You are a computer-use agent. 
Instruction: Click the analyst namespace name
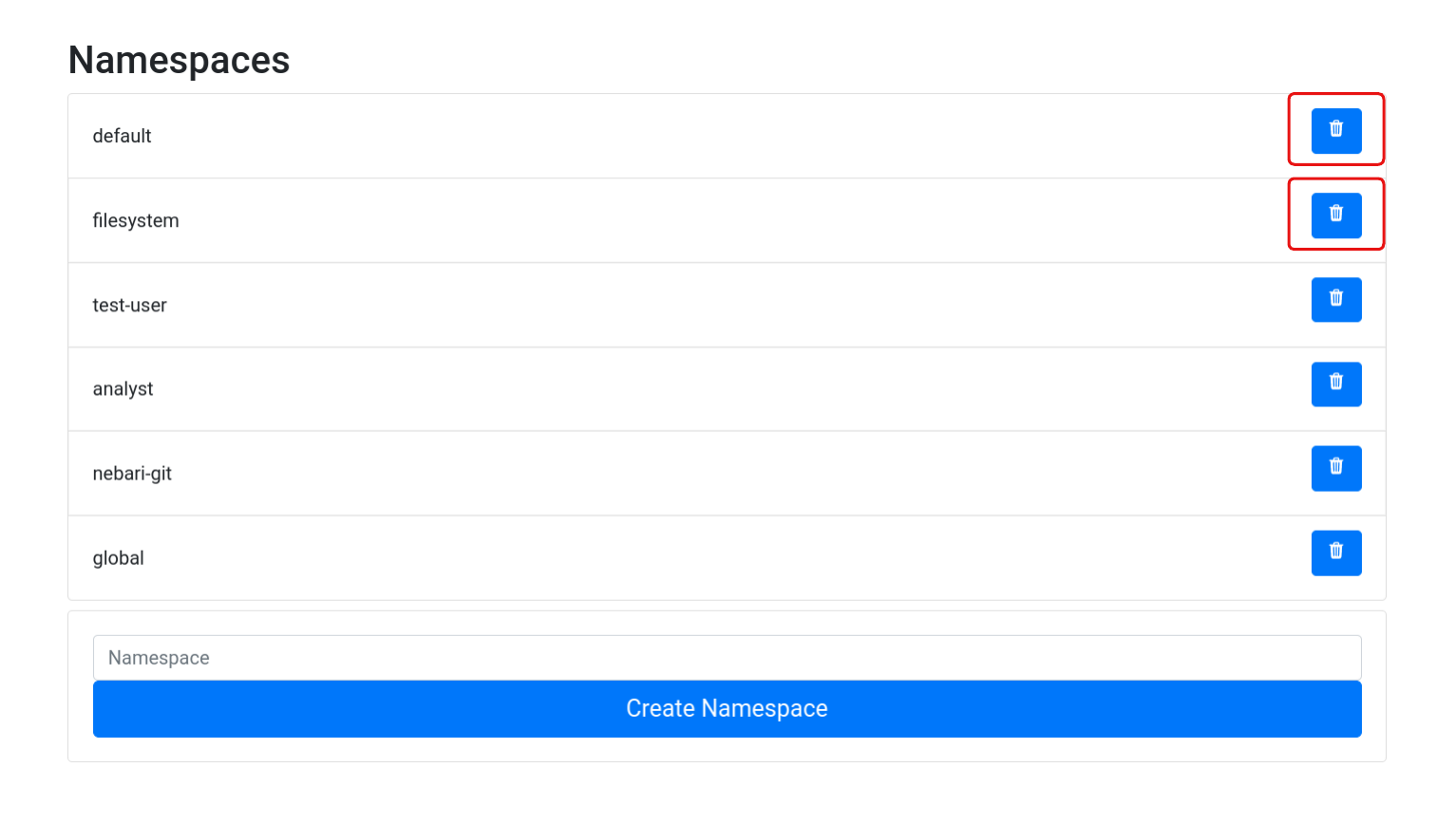(x=123, y=389)
